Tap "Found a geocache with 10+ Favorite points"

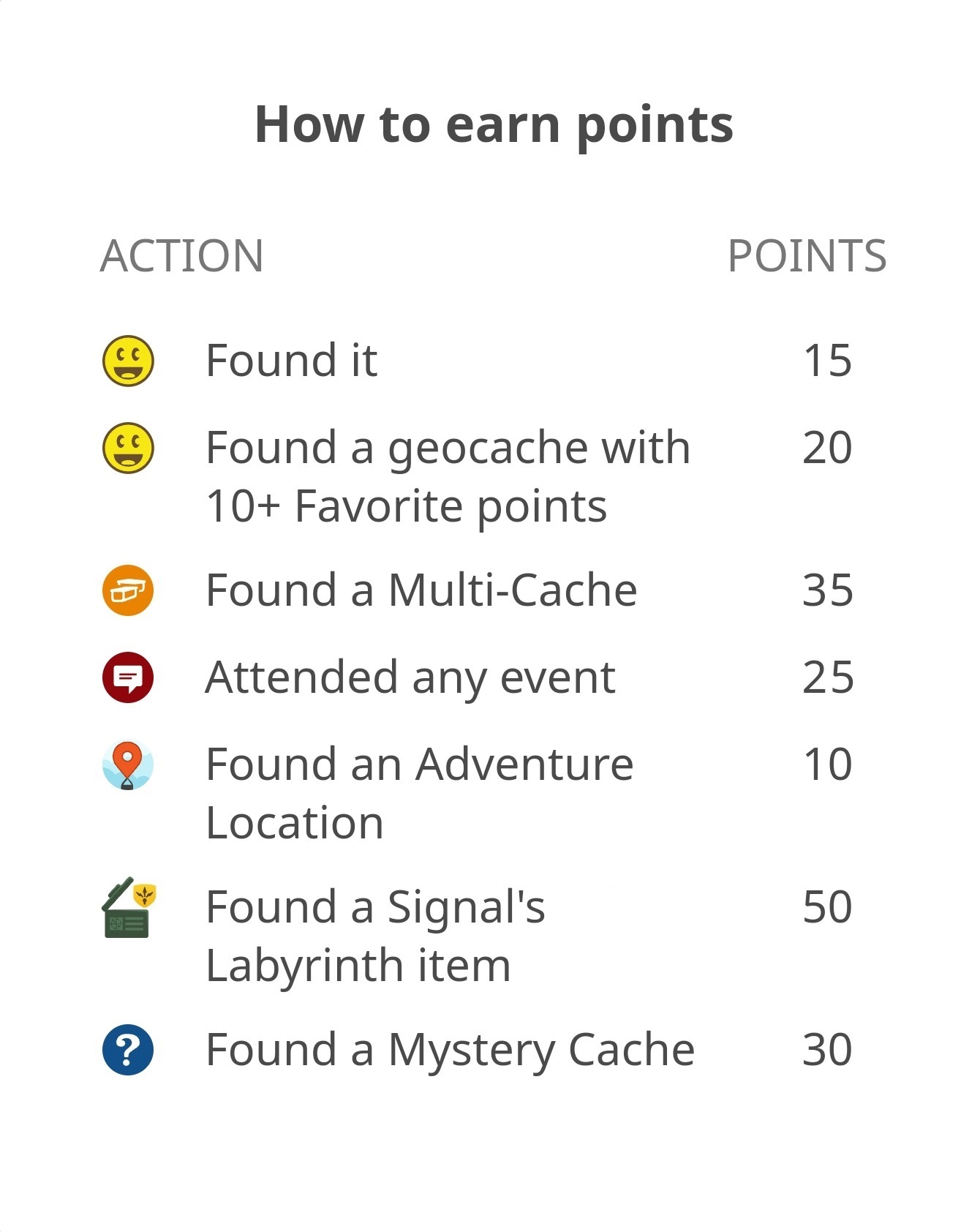[447, 476]
